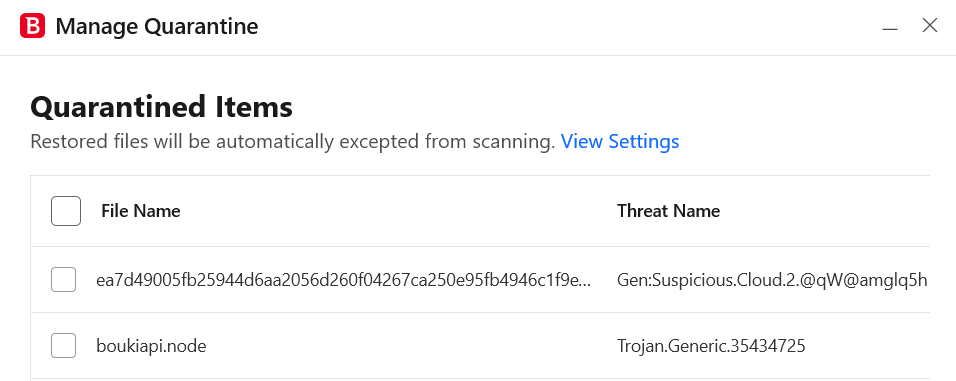This screenshot has width=956, height=381.
Task: Check the box for the ea7d49005fb... file
Action: pos(63,280)
